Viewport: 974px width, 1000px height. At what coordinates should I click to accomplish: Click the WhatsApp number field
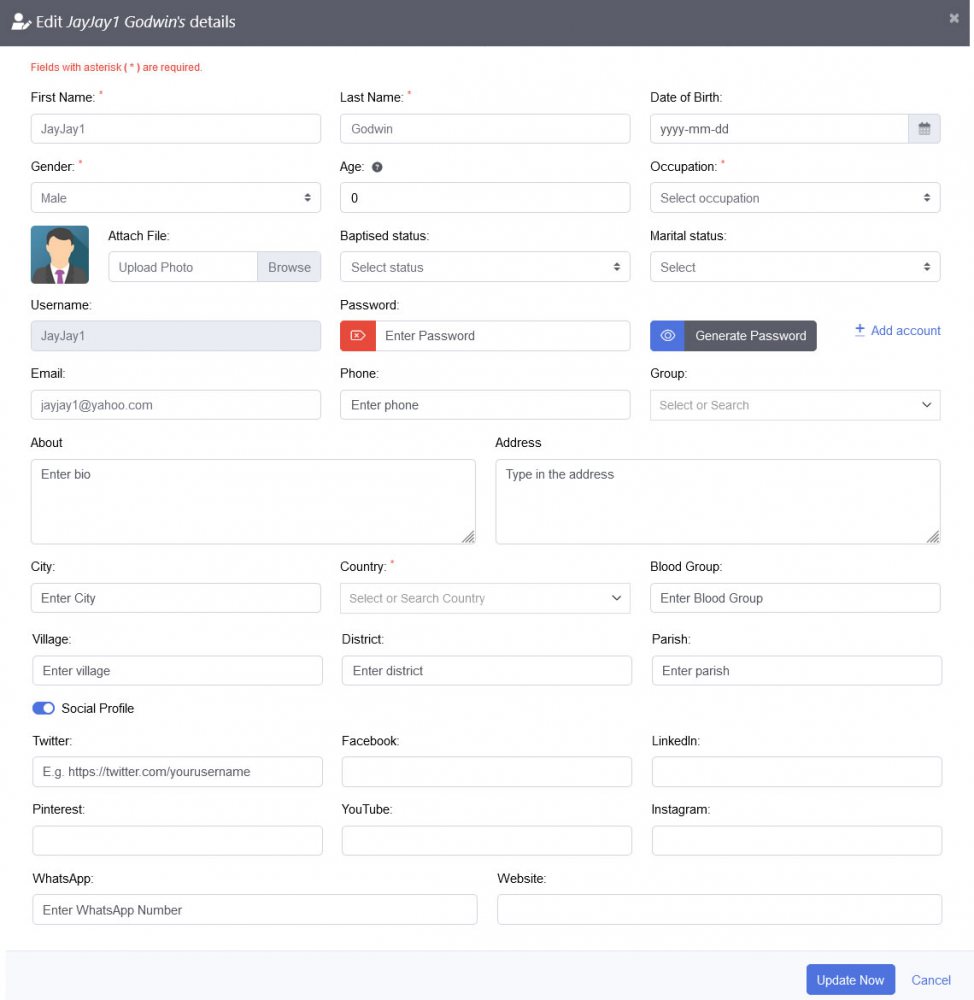click(x=254, y=909)
